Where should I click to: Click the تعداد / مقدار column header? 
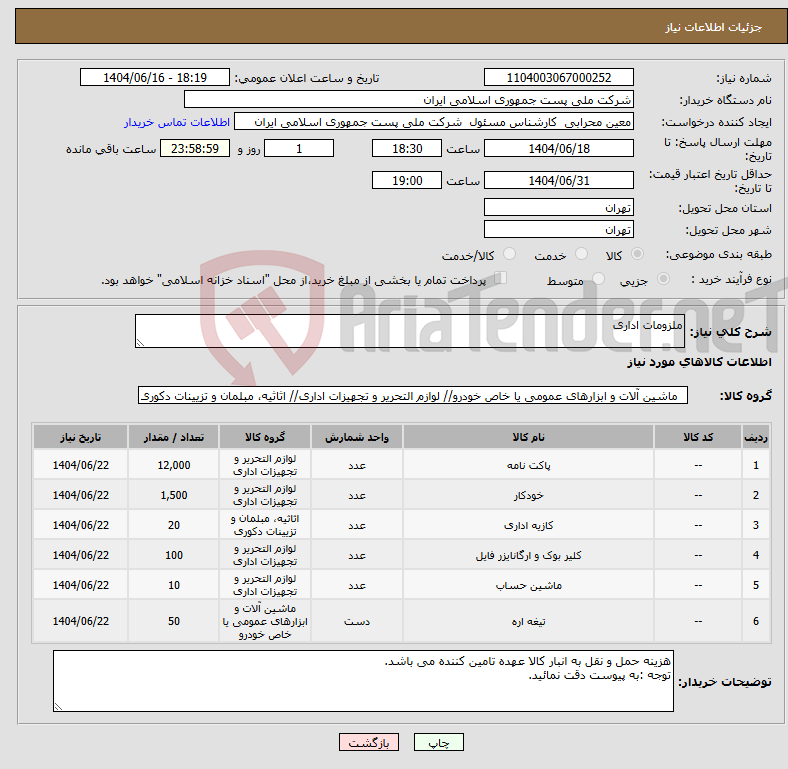174,437
